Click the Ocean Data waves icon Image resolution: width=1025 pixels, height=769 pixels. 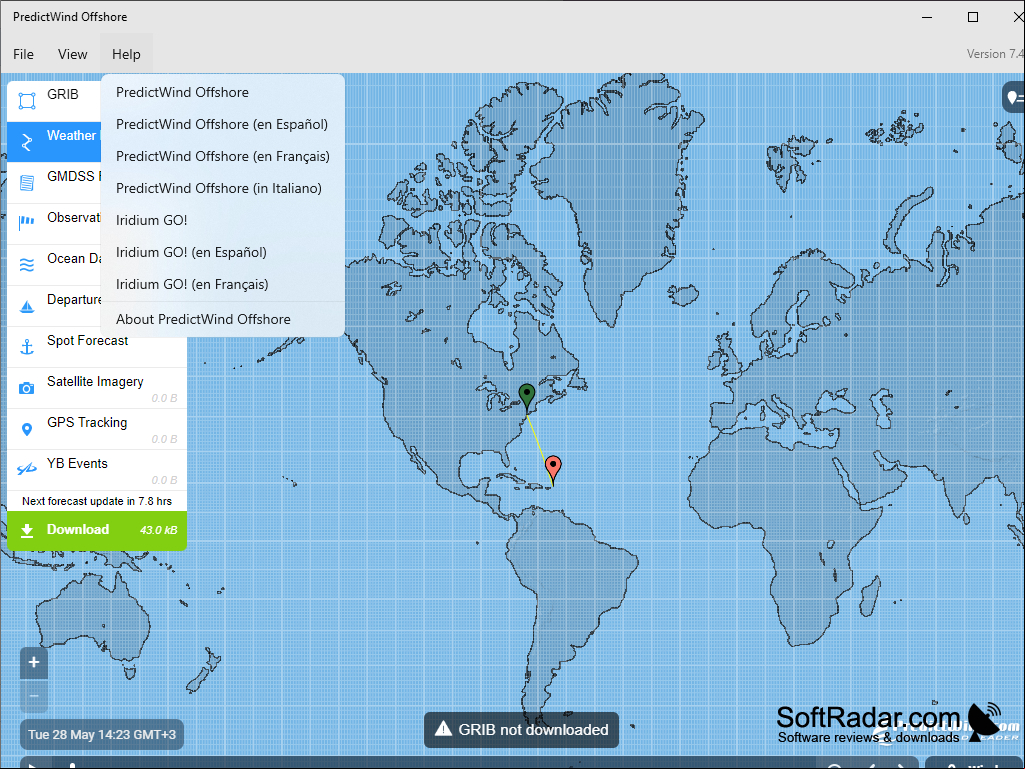tap(27, 265)
